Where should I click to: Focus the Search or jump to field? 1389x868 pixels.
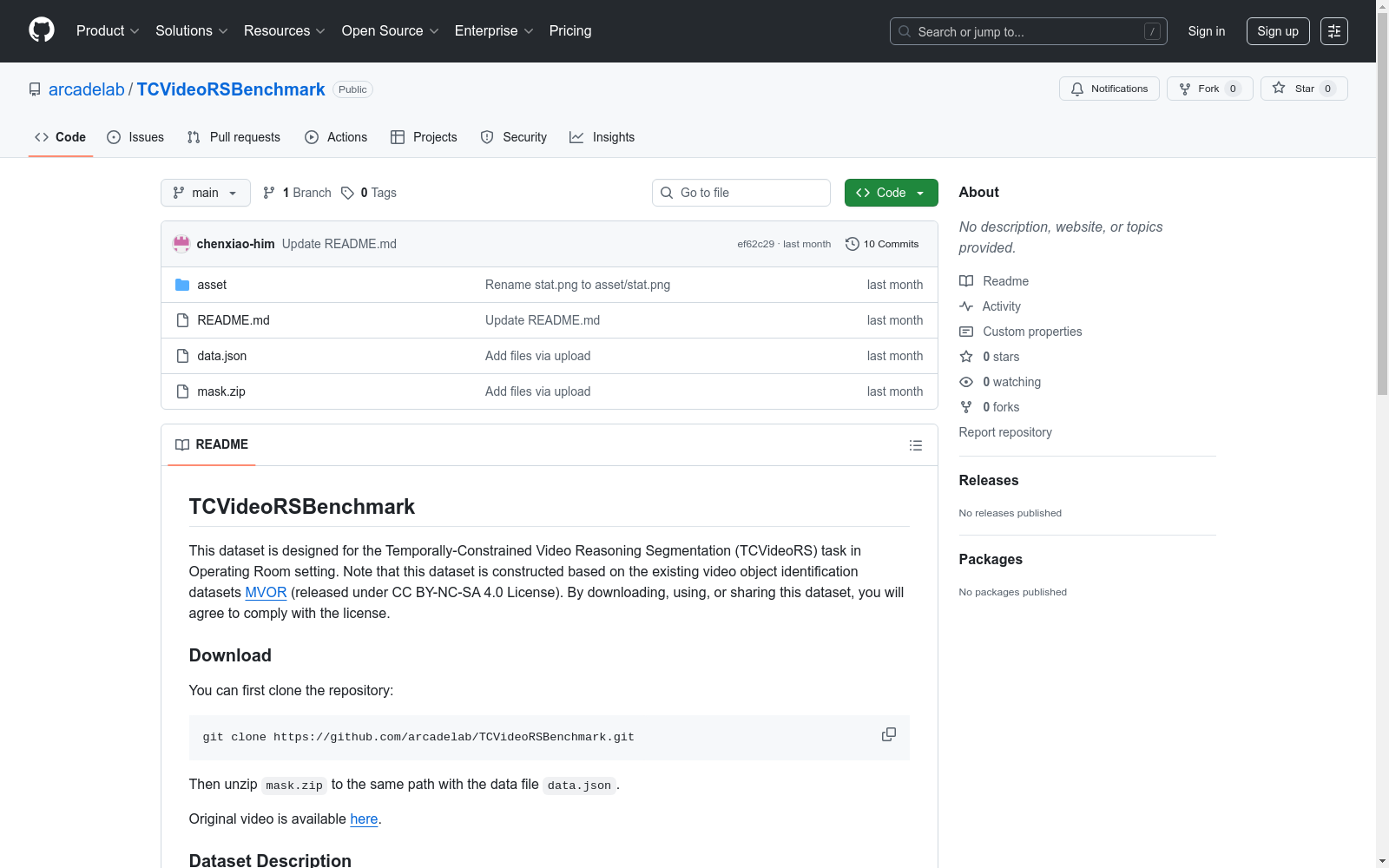click(1029, 31)
